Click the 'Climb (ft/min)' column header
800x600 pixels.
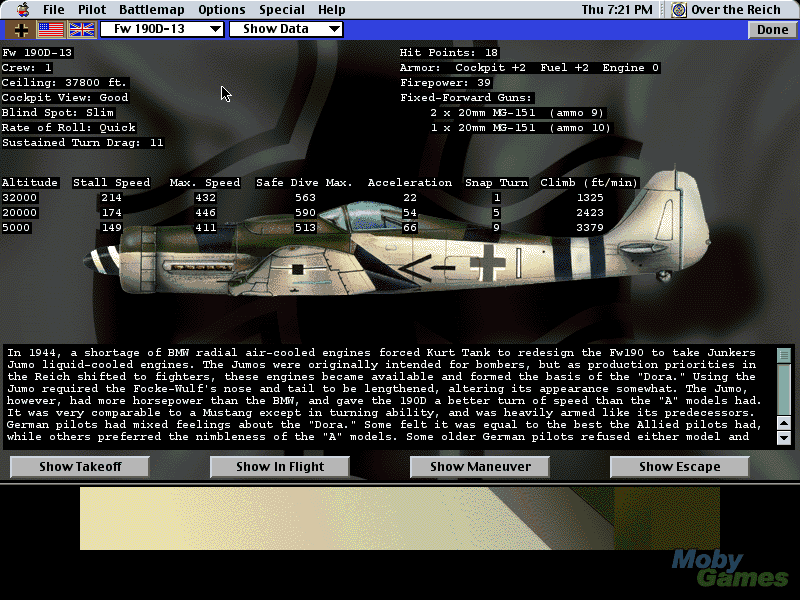click(589, 183)
